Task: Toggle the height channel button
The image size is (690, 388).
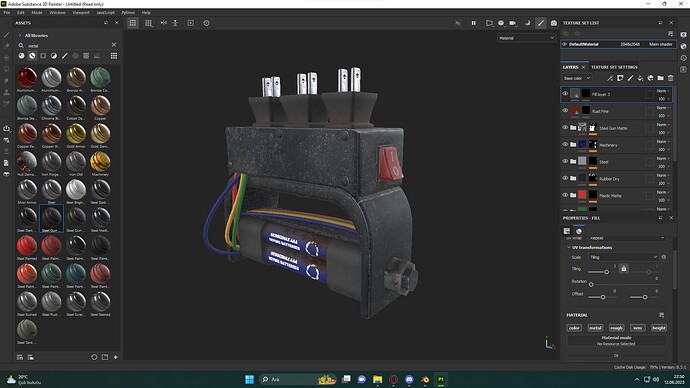Action: point(659,328)
